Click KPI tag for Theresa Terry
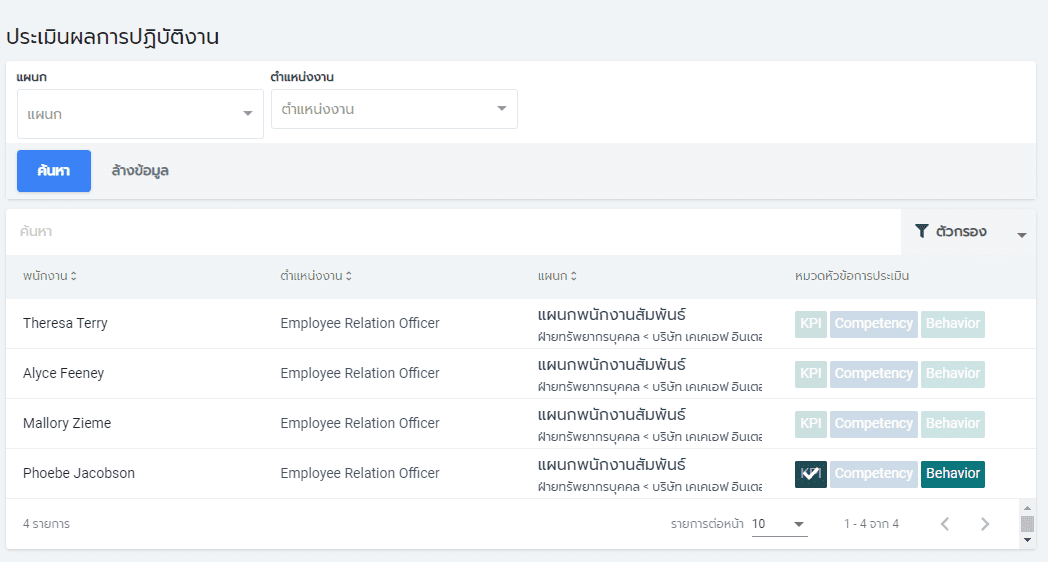1048x562 pixels. click(811, 324)
